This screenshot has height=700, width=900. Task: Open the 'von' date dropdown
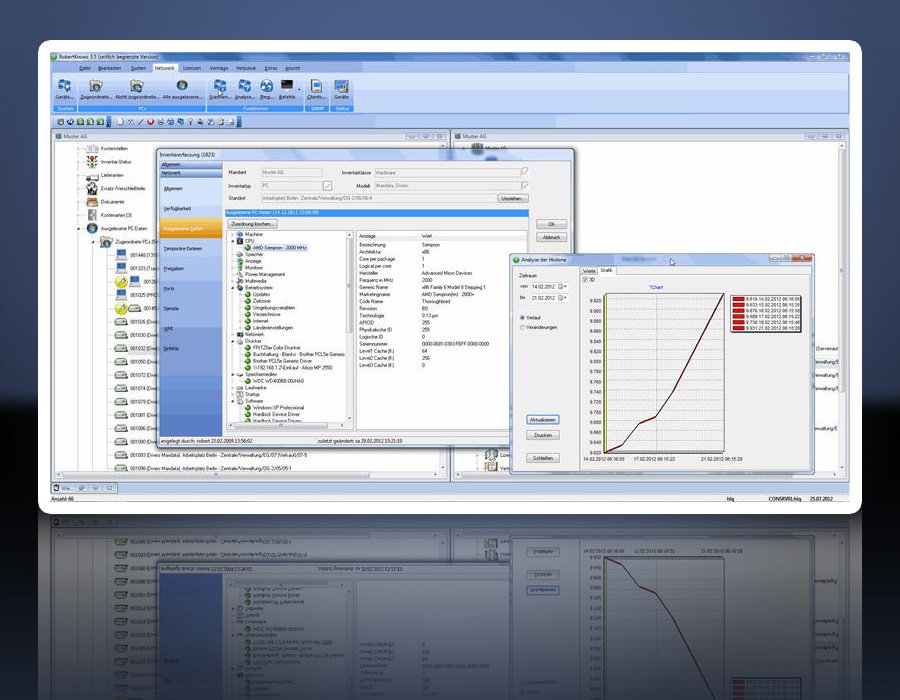(566, 286)
